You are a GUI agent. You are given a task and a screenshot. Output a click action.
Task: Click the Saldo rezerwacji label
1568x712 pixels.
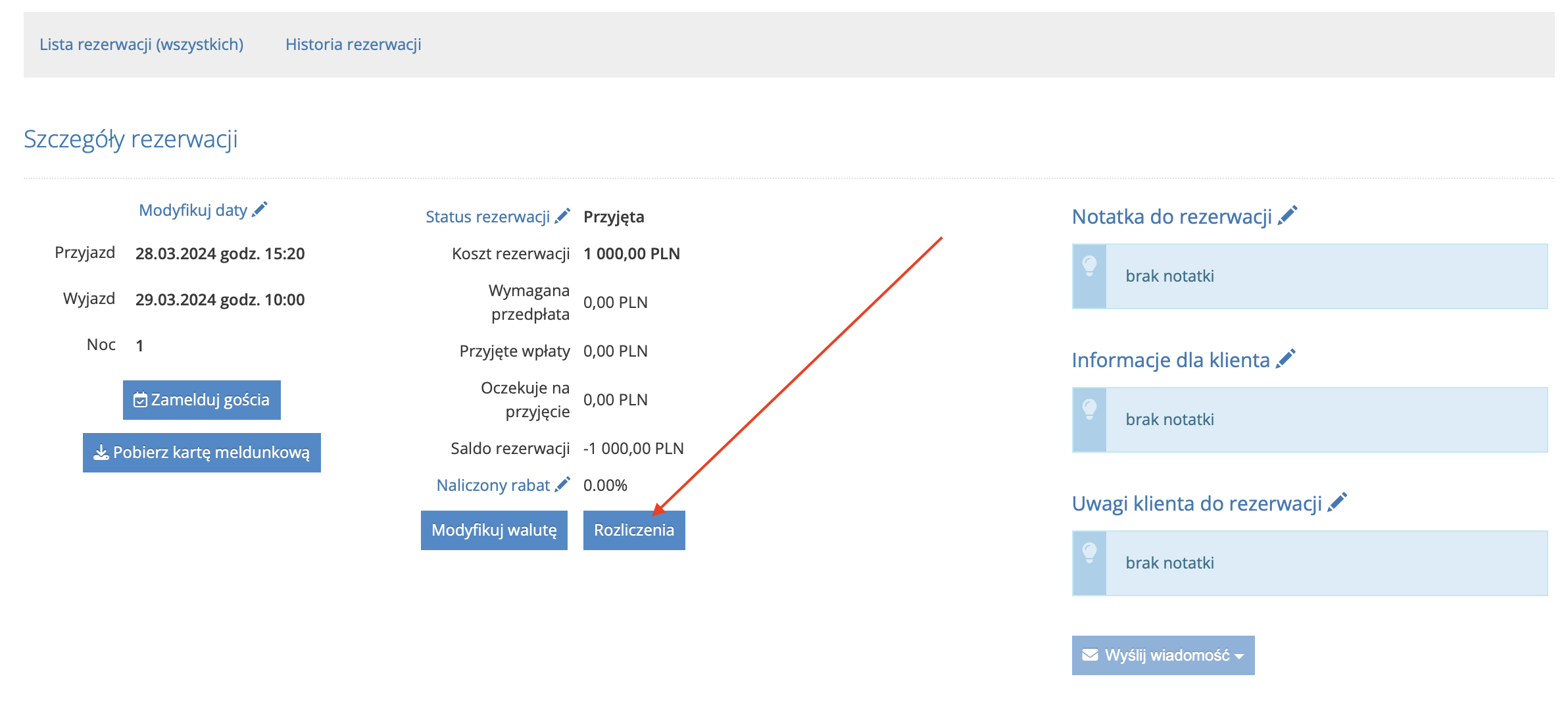point(510,448)
